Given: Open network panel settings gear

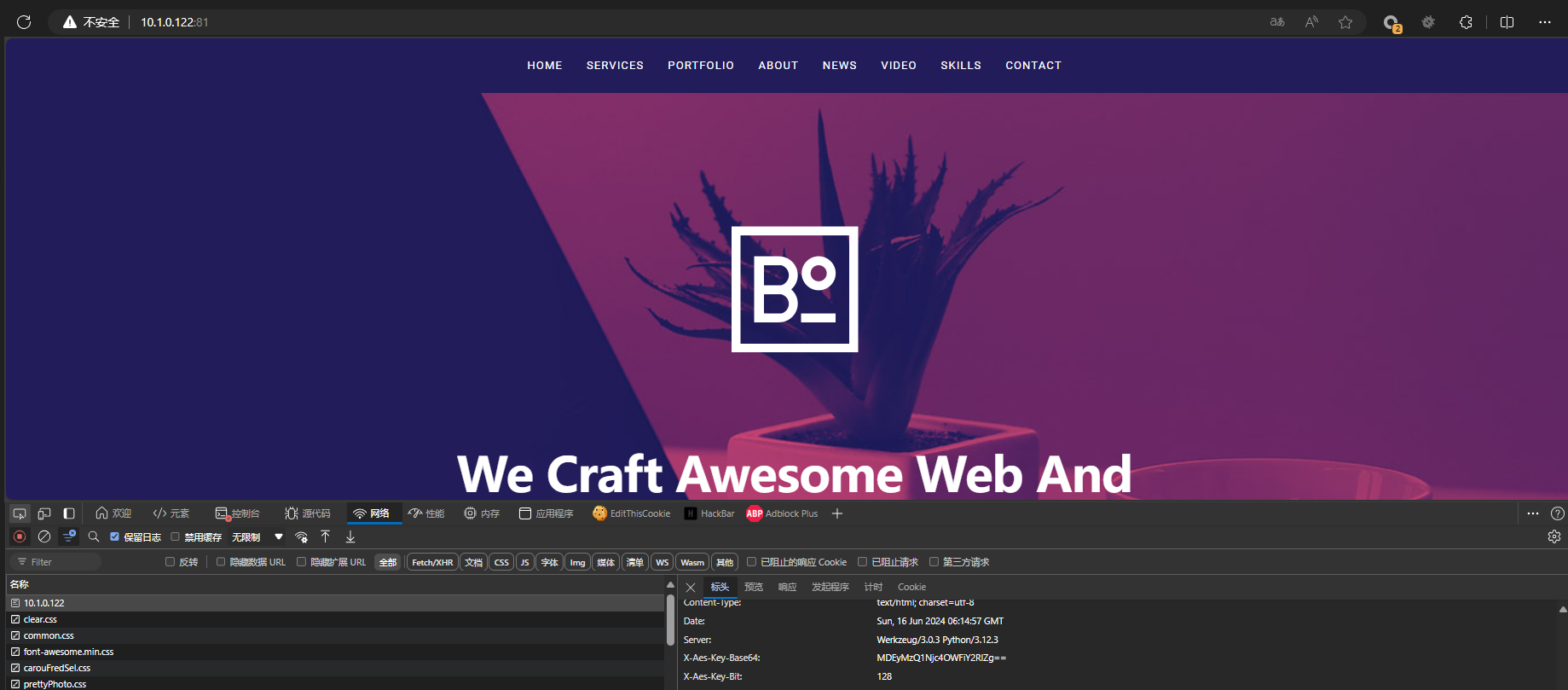Looking at the screenshot, I should tap(1554, 536).
